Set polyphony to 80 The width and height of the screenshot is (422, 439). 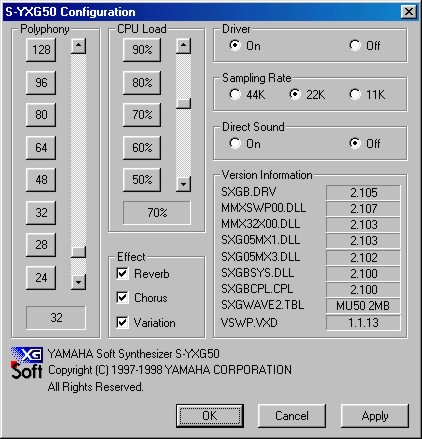pyautogui.click(x=41, y=115)
